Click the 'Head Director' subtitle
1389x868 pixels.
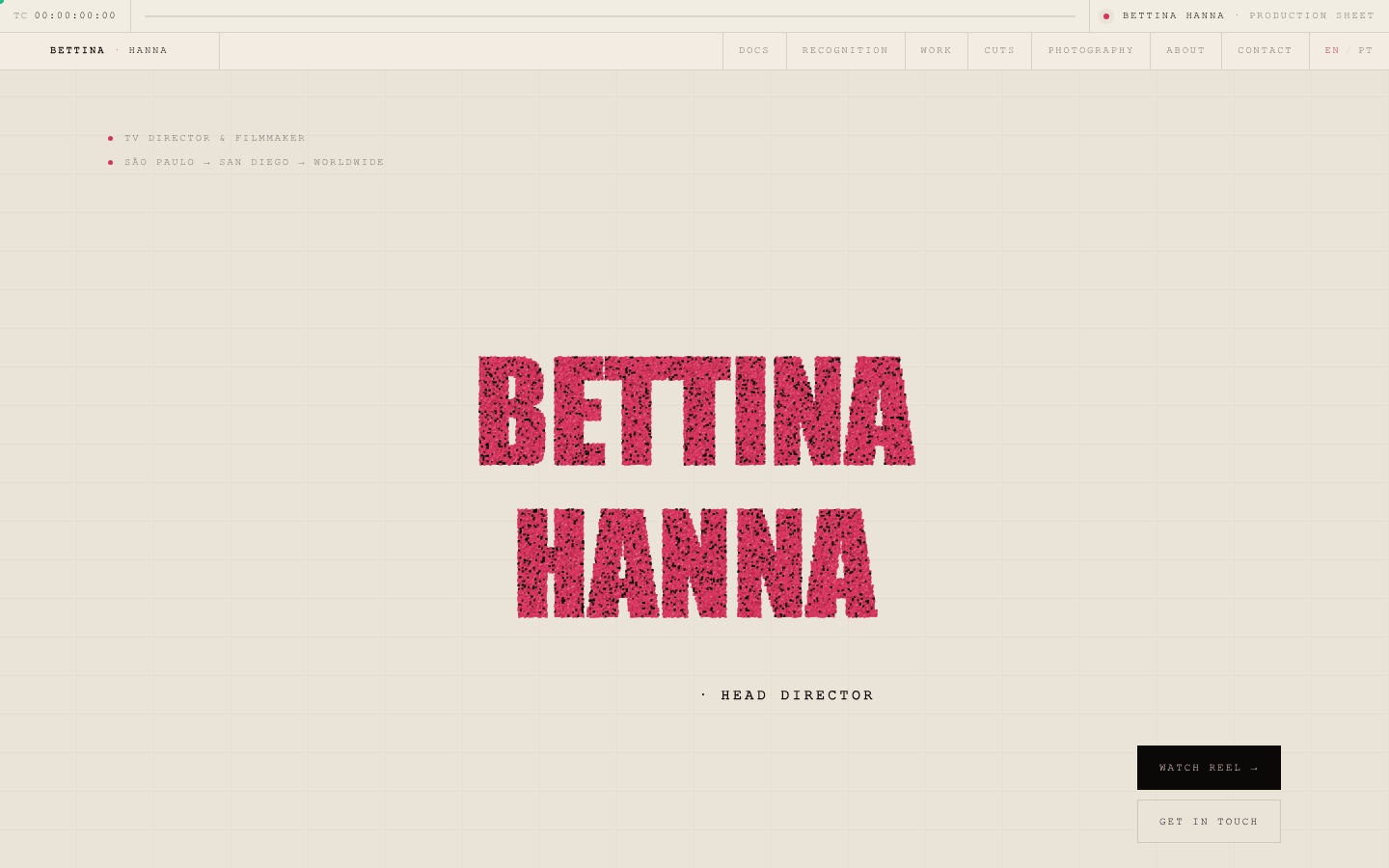tap(797, 695)
